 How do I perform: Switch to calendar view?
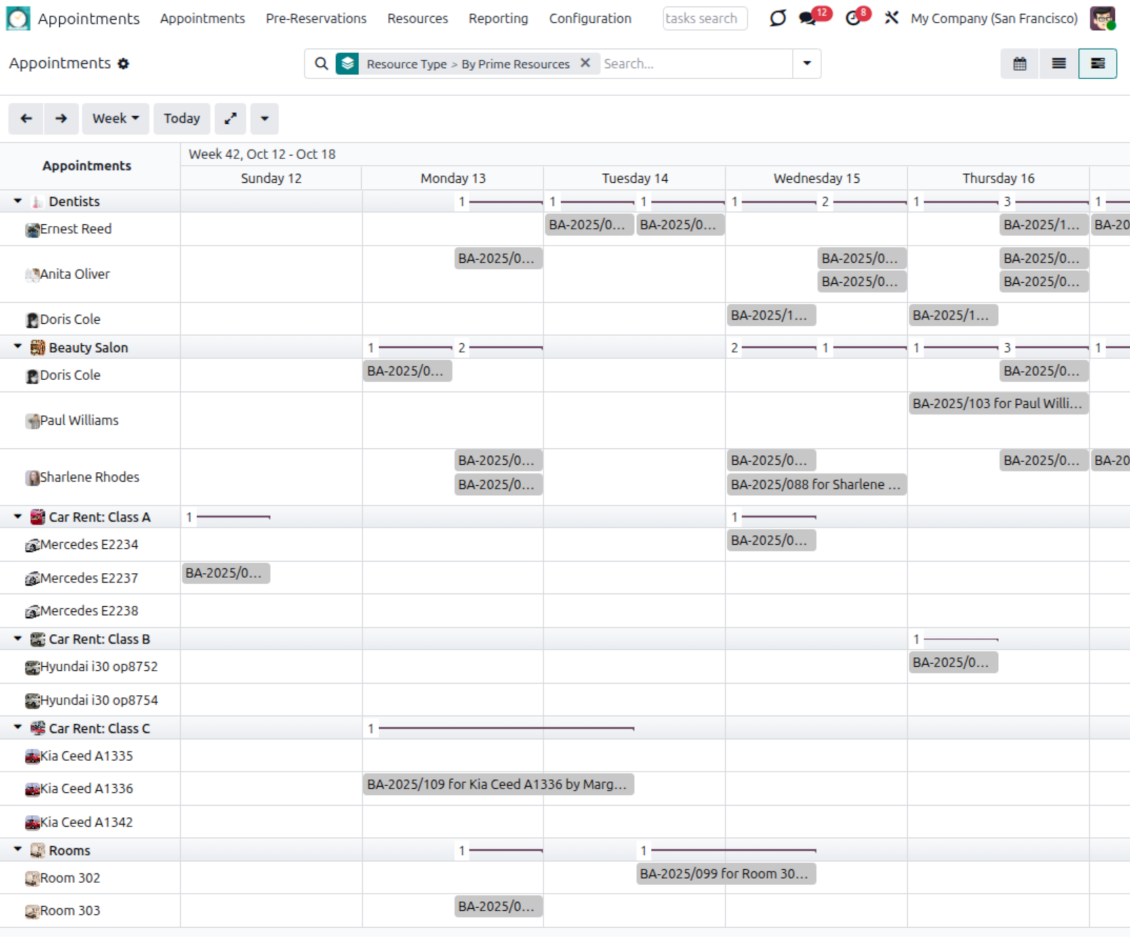pos(1020,64)
